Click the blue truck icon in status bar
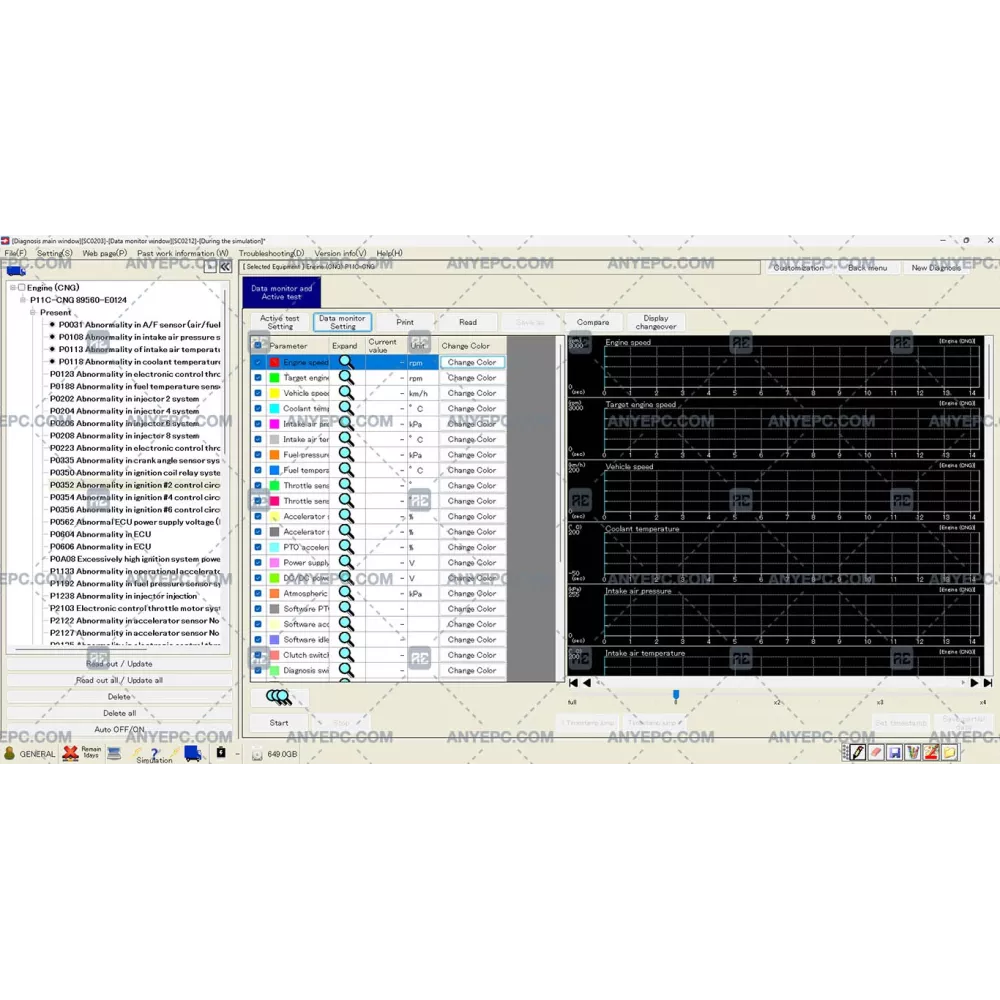1000x1000 pixels. [x=192, y=753]
